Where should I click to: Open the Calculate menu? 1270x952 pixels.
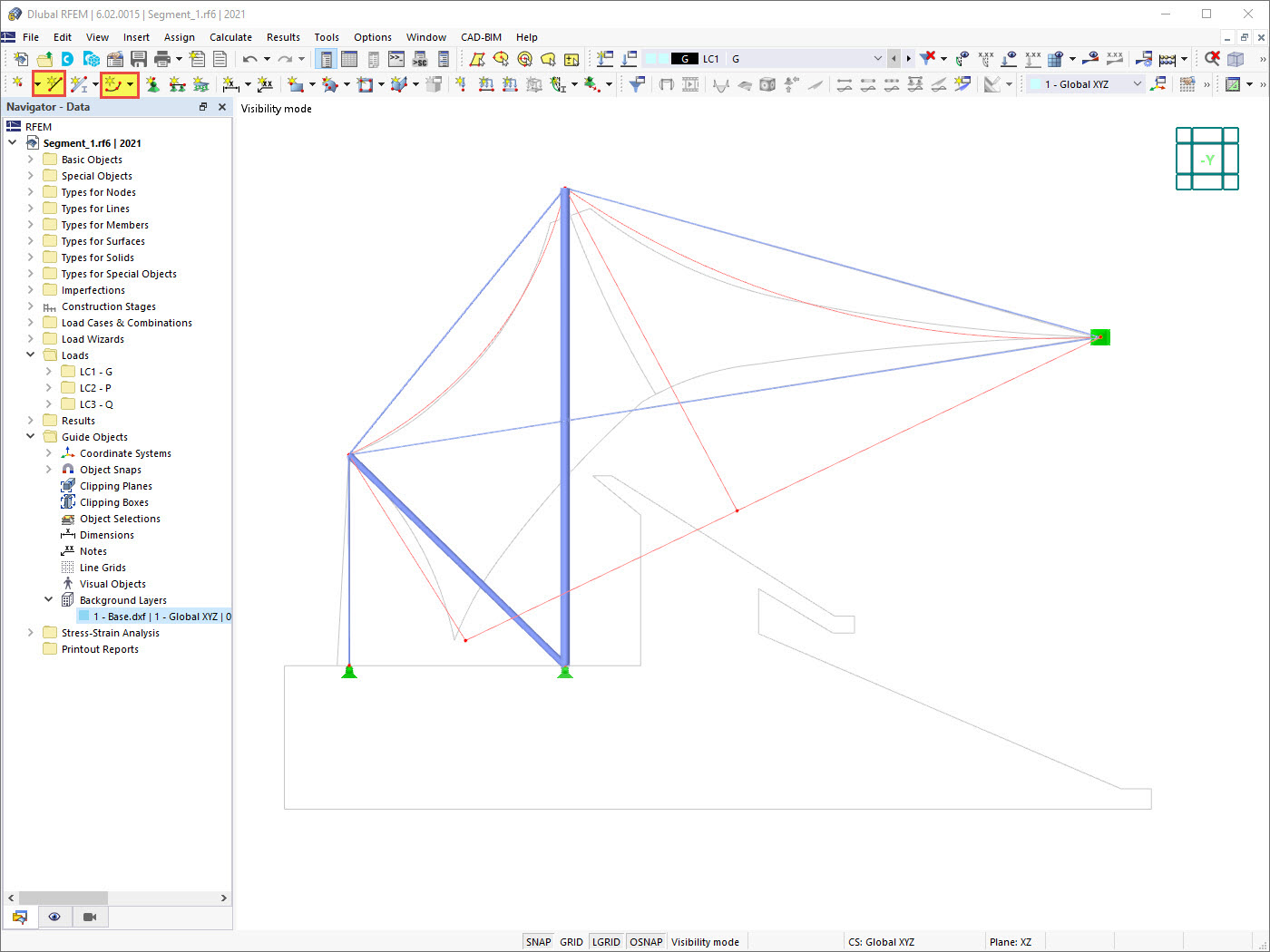pyautogui.click(x=230, y=37)
